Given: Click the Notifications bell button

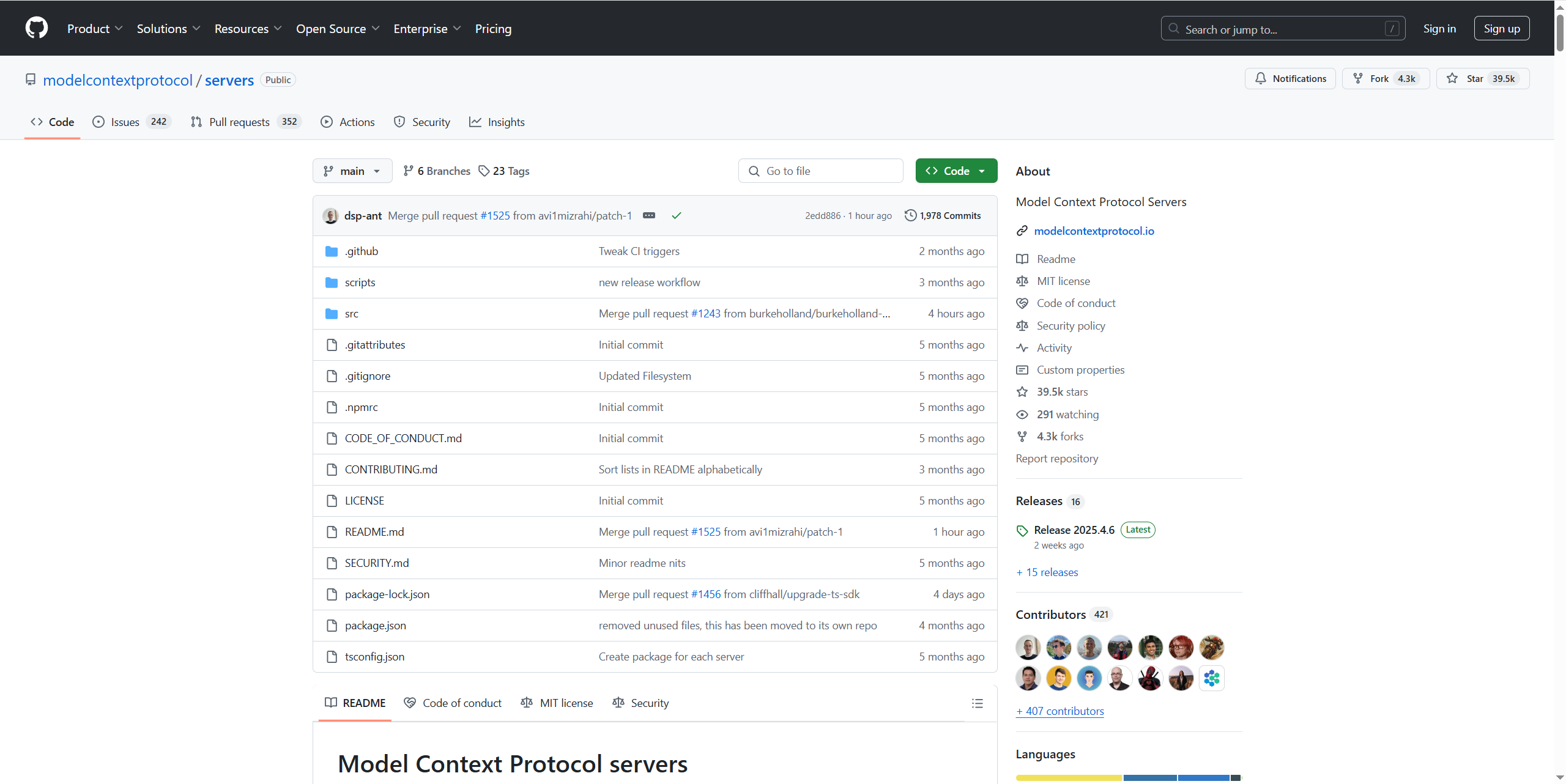Looking at the screenshot, I should pyautogui.click(x=1290, y=78).
